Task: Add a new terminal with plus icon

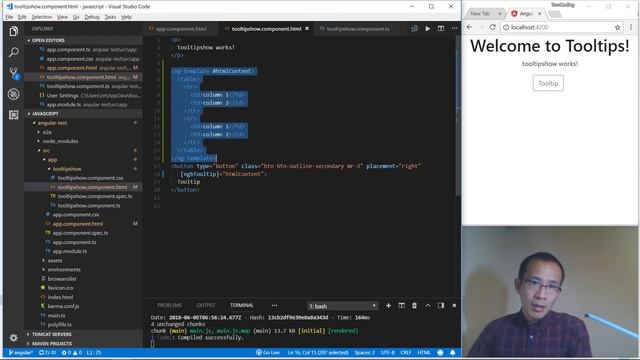Action: [388, 305]
